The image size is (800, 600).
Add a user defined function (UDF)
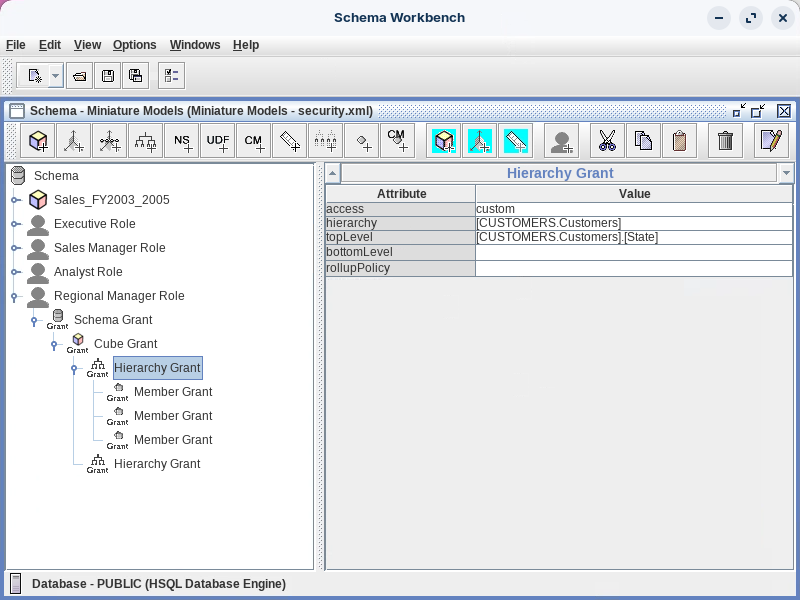pos(218,141)
